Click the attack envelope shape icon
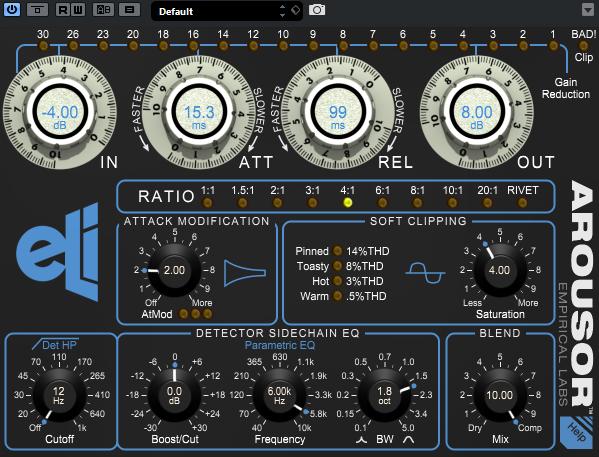 coord(245,273)
